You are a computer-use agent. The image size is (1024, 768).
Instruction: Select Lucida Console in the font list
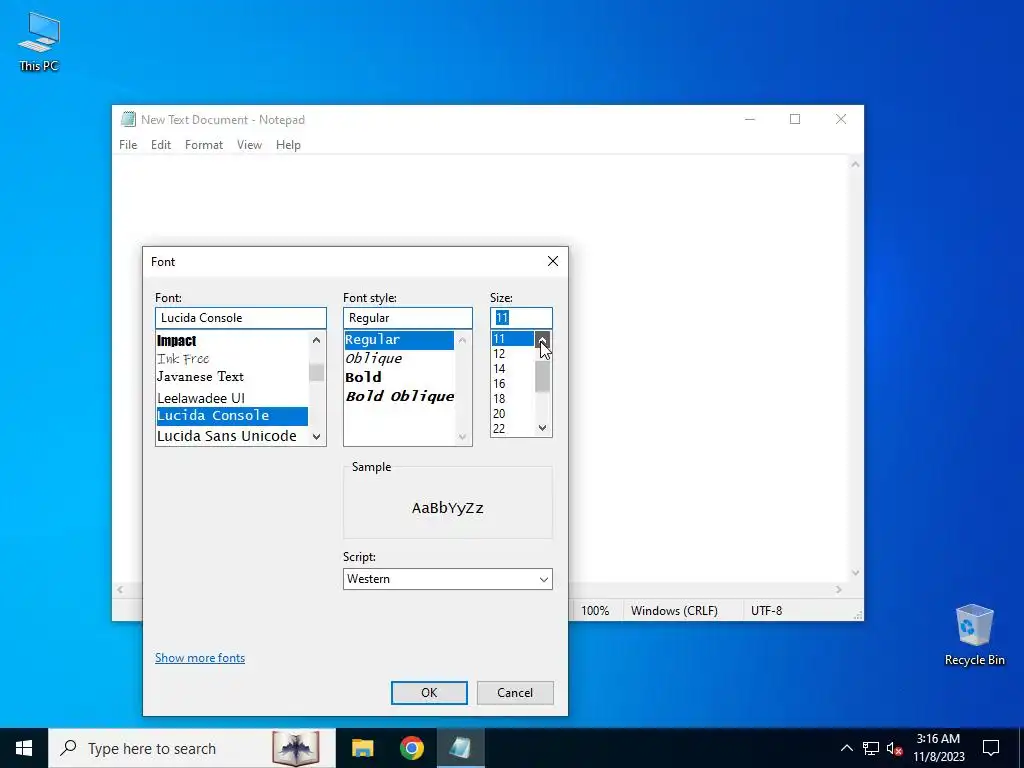(x=232, y=416)
